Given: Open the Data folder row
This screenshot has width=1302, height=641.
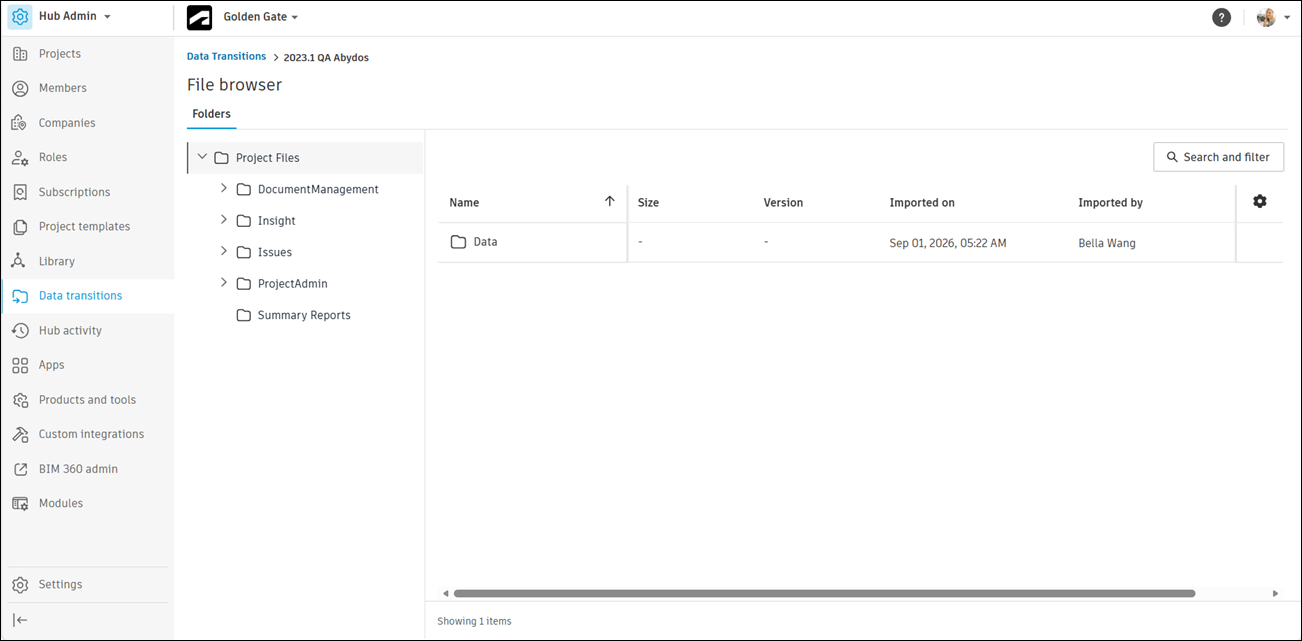Looking at the screenshot, I should (x=860, y=242).
